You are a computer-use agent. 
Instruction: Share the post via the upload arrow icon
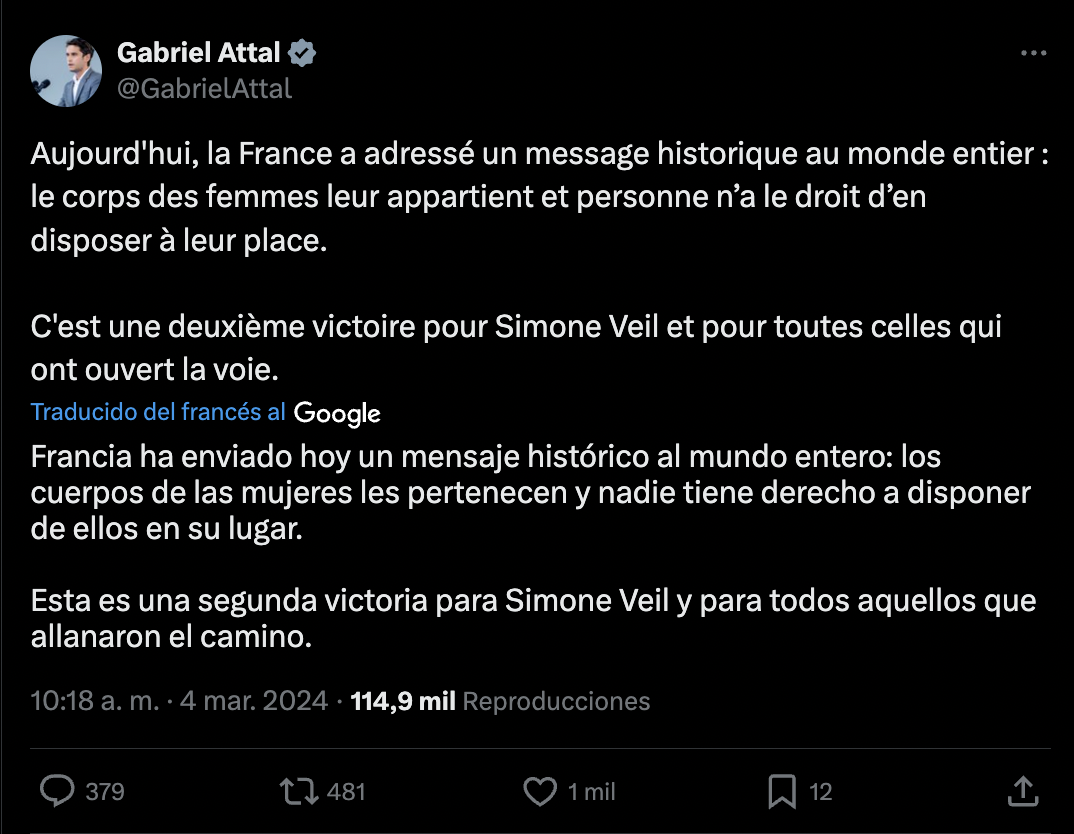[1023, 792]
